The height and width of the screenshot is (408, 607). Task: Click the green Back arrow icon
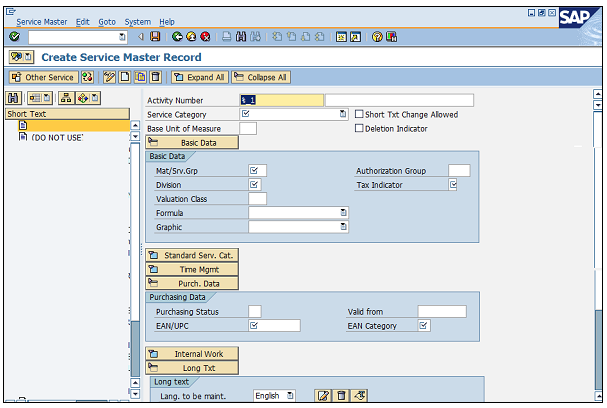[x=177, y=37]
